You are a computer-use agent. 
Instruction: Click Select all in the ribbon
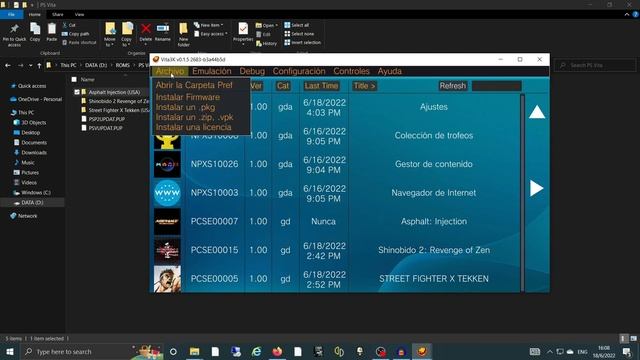pyautogui.click(x=297, y=25)
